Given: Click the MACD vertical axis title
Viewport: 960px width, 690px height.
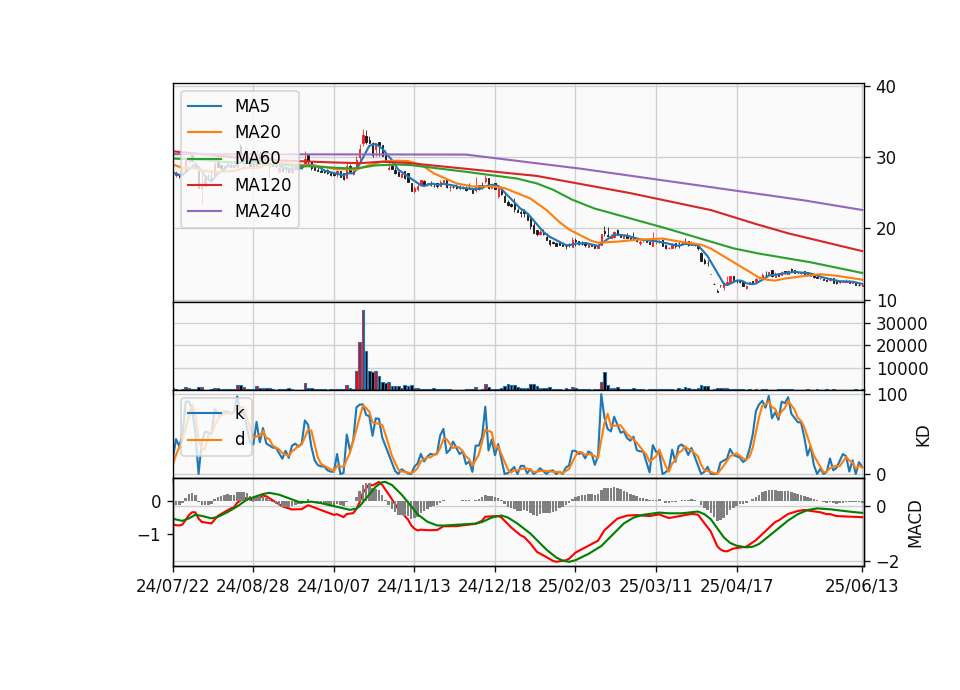Looking at the screenshot, I should (915, 524).
